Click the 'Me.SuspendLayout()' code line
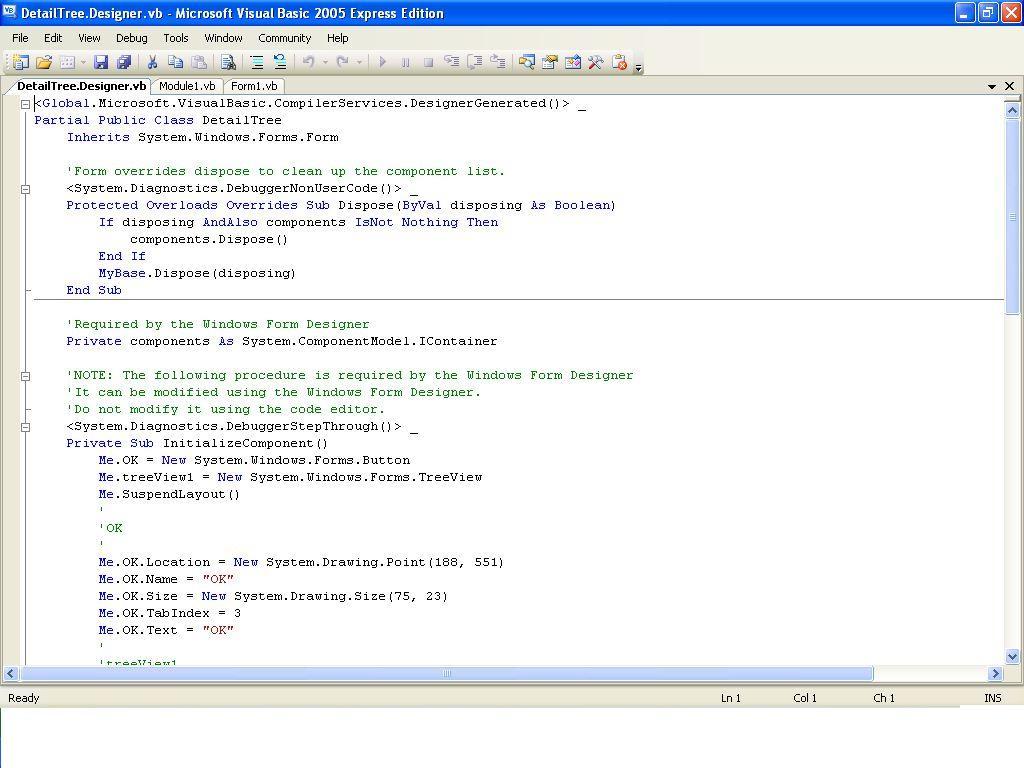1024x768 pixels. pyautogui.click(x=169, y=494)
